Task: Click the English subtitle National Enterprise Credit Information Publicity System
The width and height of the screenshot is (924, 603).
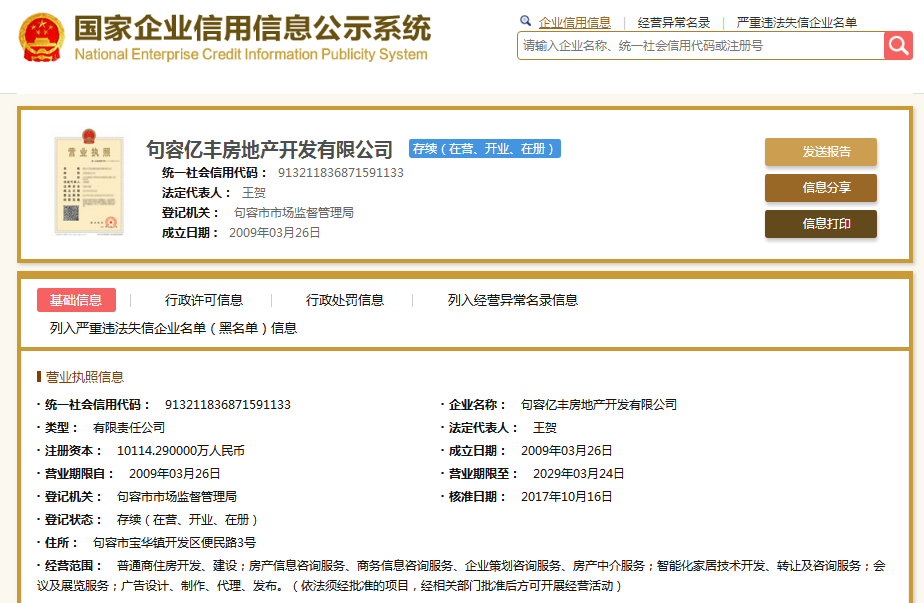Action: point(251,54)
